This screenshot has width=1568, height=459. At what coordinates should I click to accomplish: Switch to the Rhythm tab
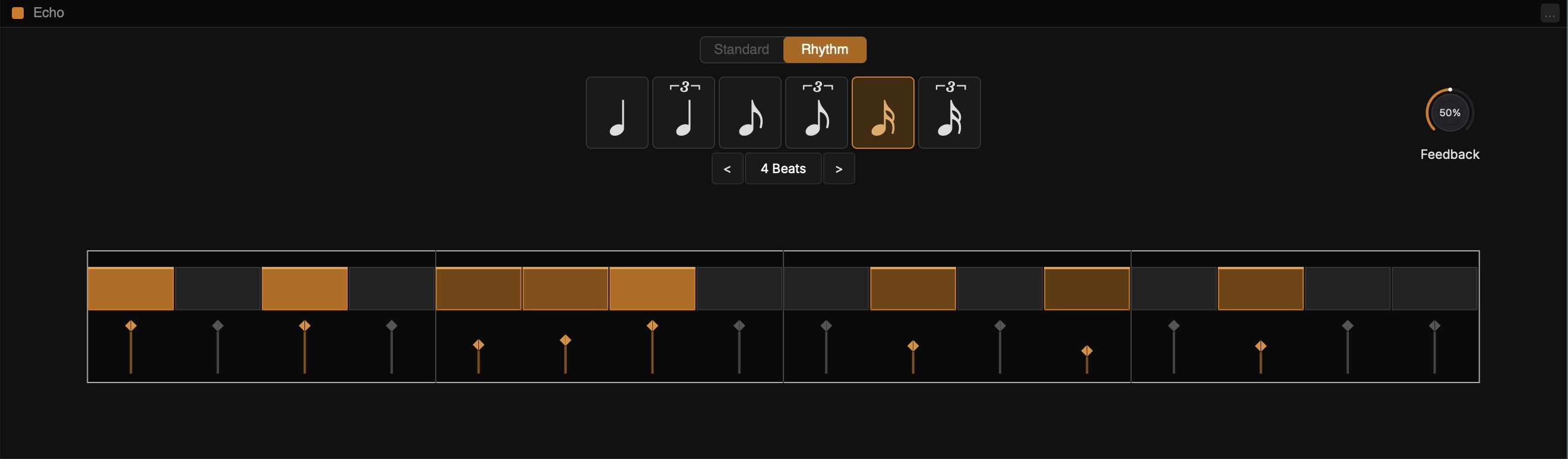tap(825, 49)
